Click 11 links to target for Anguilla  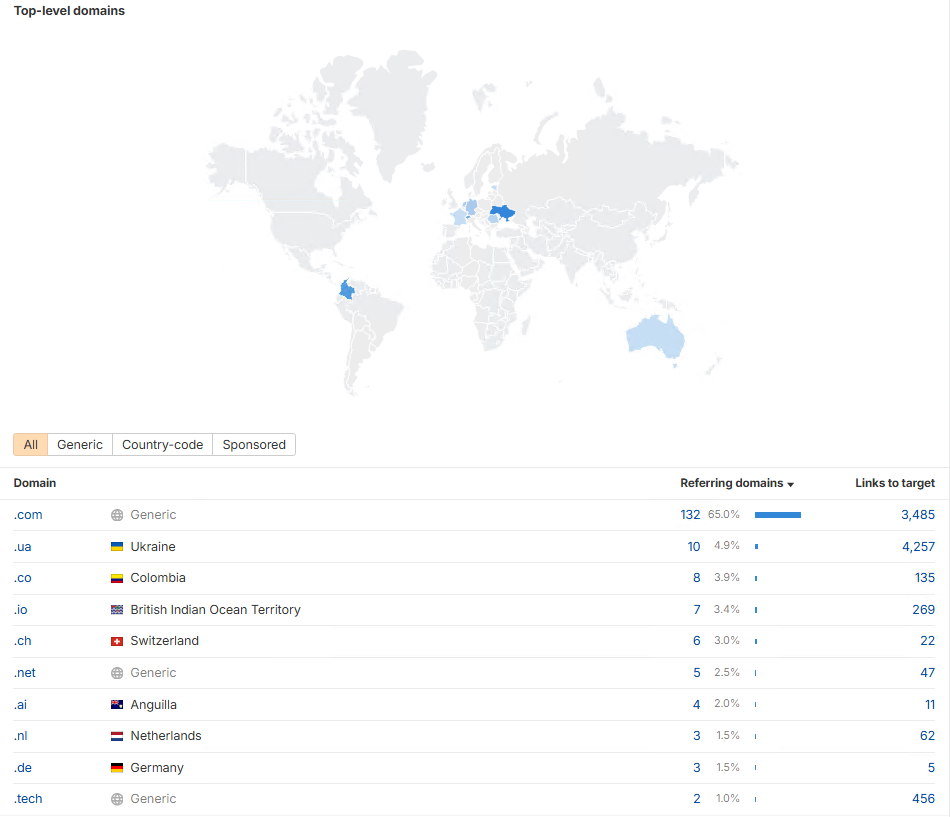pyautogui.click(x=930, y=704)
